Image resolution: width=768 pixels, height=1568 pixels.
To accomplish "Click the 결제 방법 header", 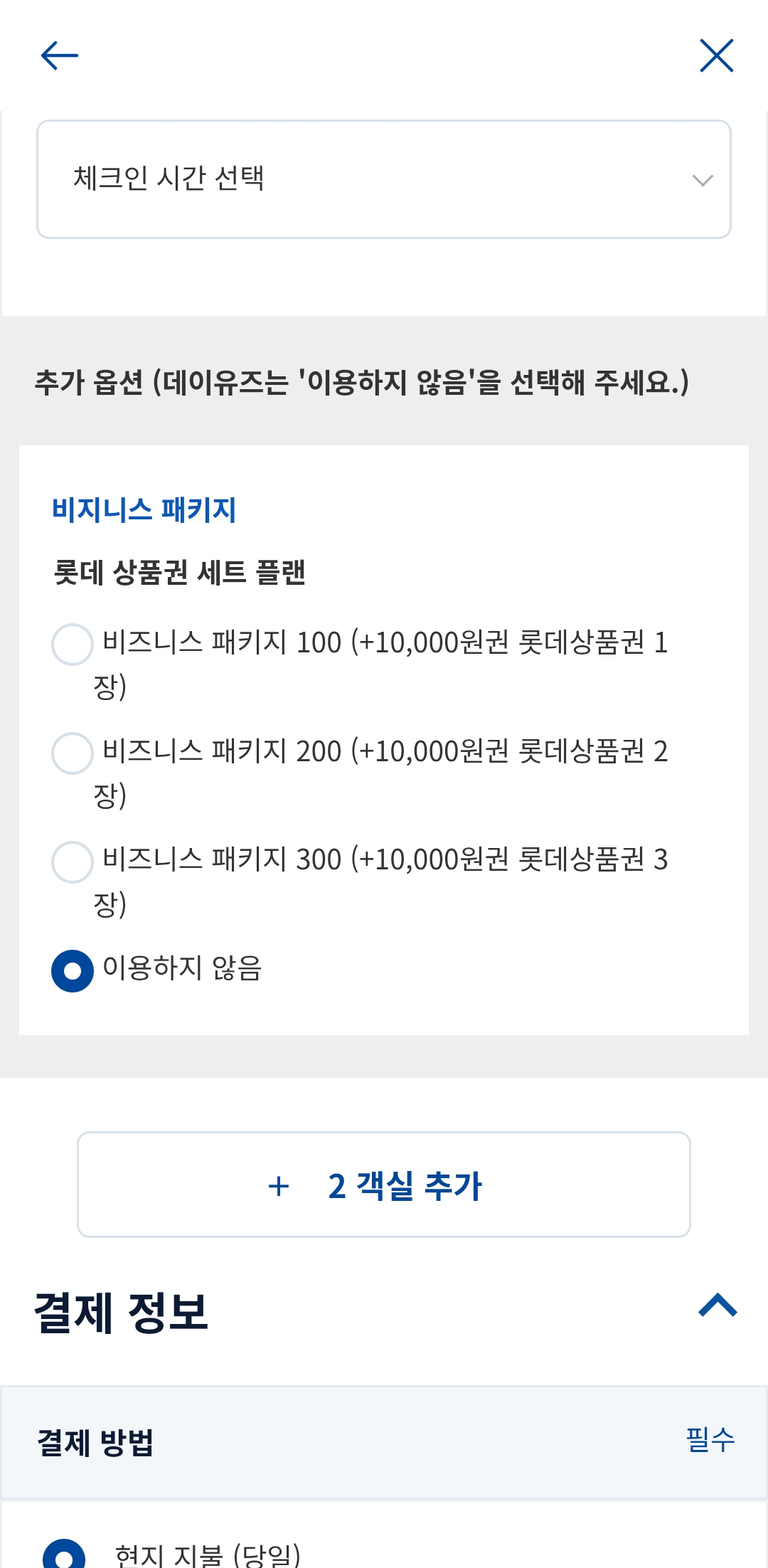I will [x=95, y=1443].
